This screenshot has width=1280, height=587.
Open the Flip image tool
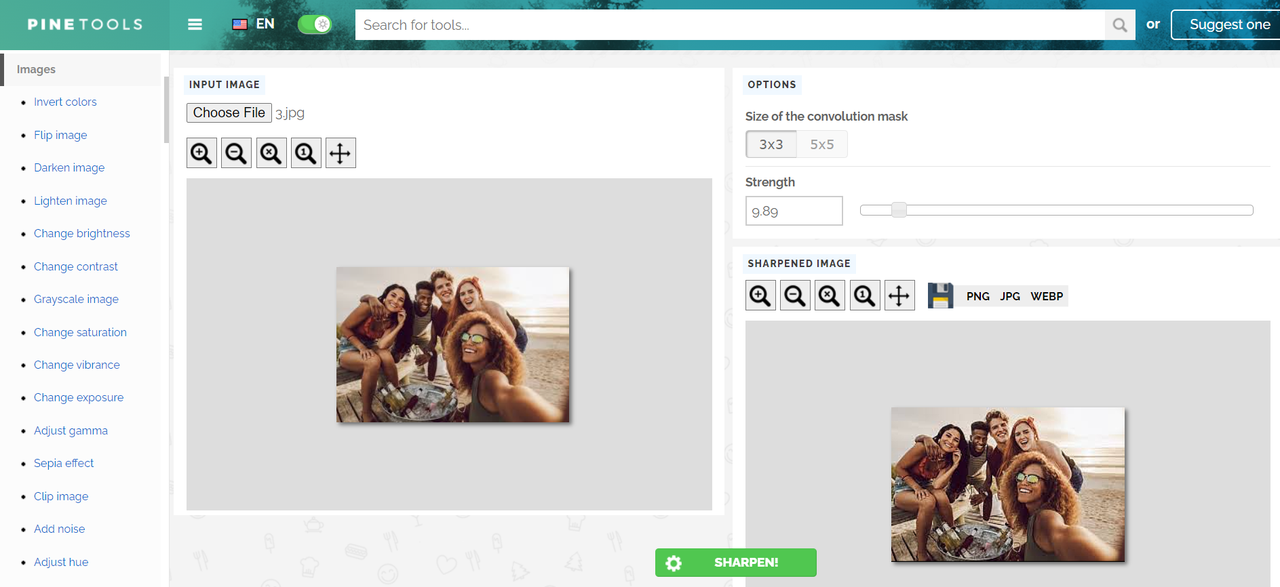pyautogui.click(x=60, y=135)
